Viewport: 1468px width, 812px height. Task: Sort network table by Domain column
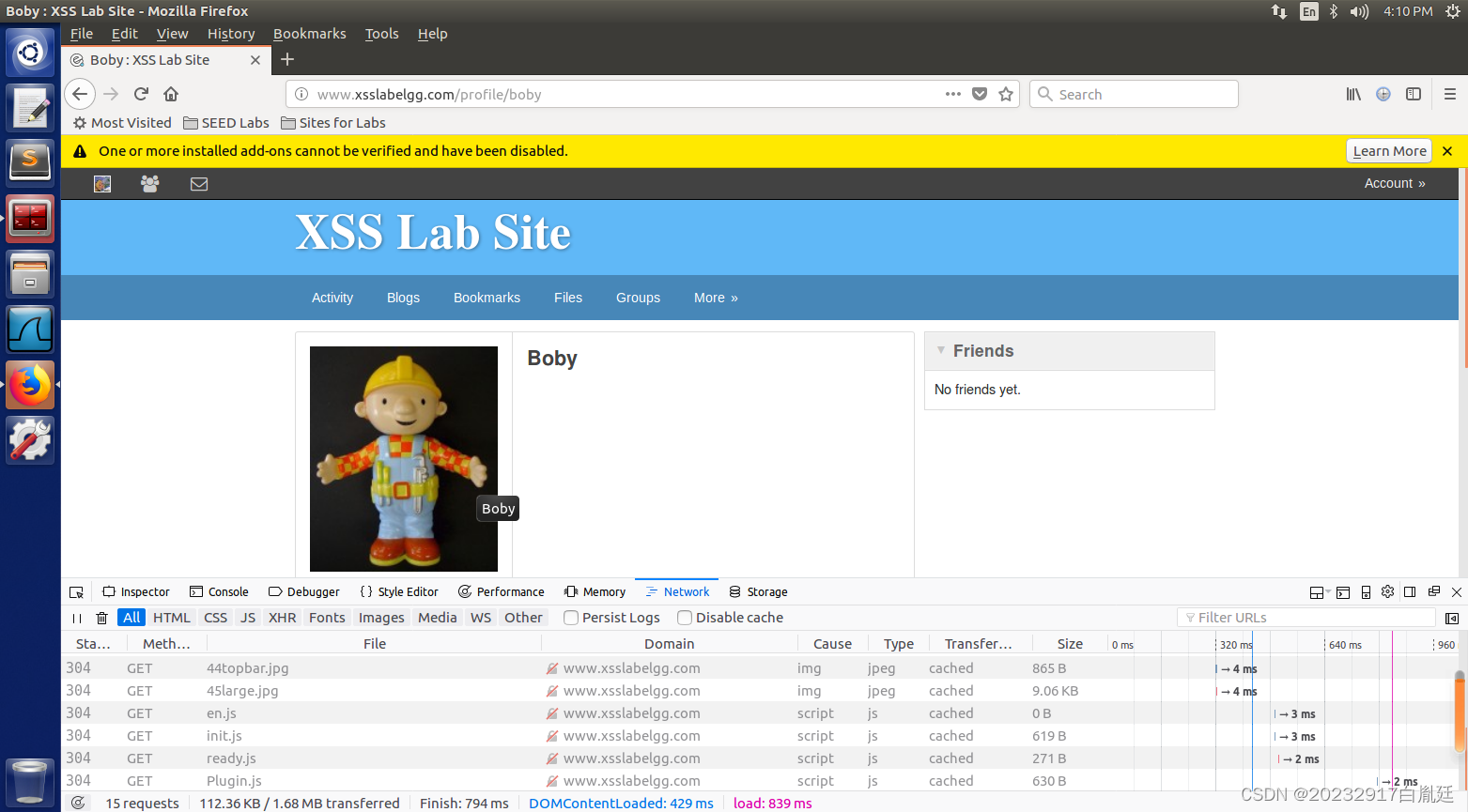[670, 644]
